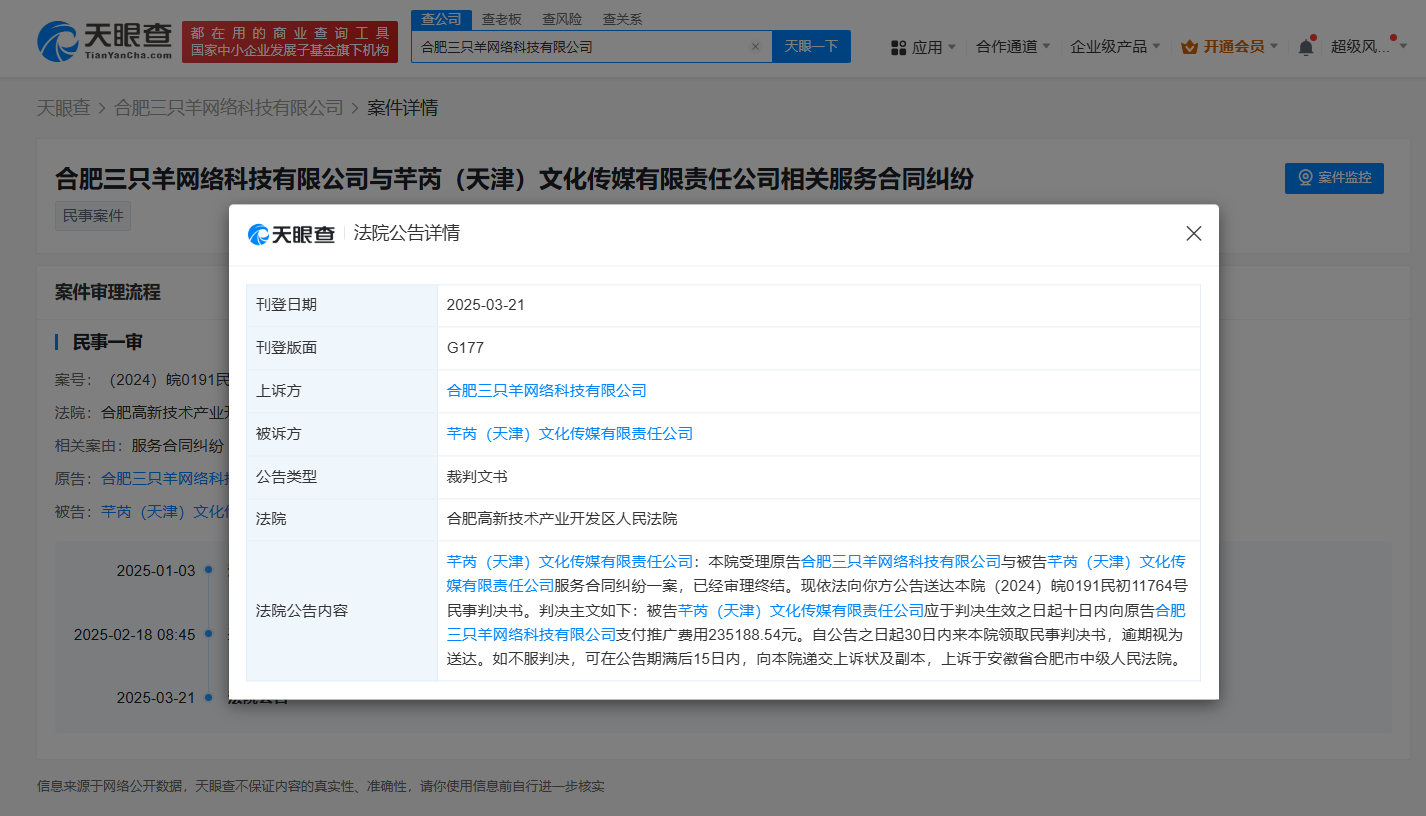Viewport: 1426px width, 816px height.
Task: Go to 天眼查 breadcrumb home
Action: pyautogui.click(x=63, y=108)
